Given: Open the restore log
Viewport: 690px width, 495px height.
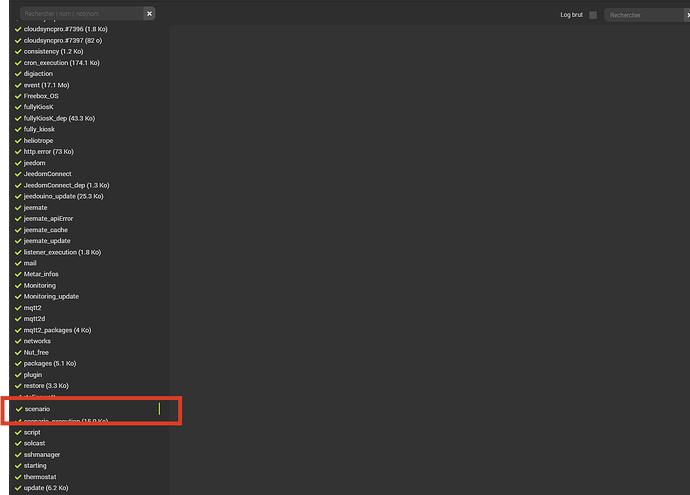Looking at the screenshot, I should pos(46,386).
